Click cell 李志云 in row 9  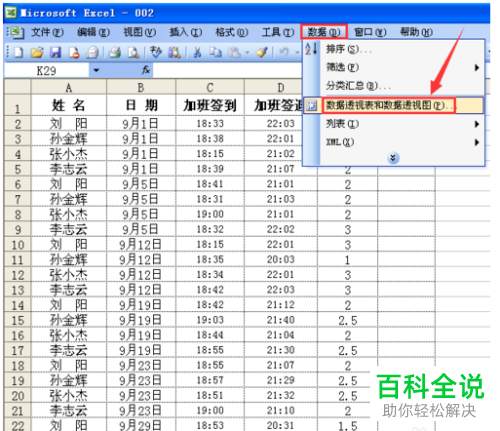[69, 230]
